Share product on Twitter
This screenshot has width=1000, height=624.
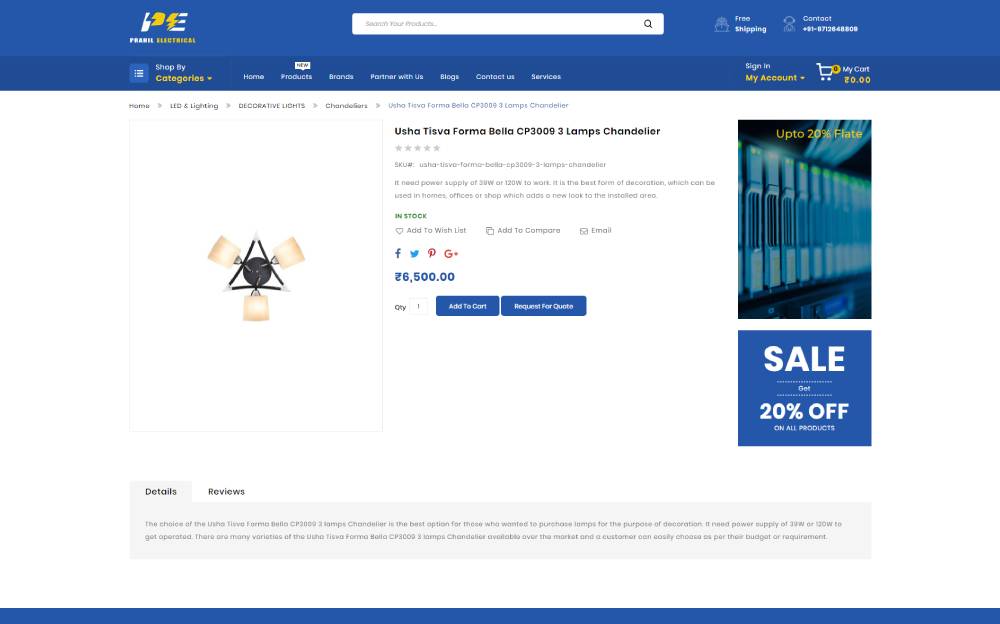click(x=415, y=254)
